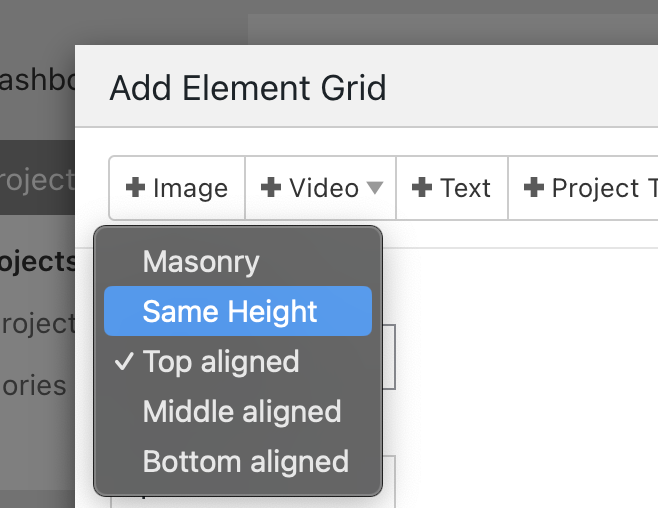Select the Same Height option

(230, 311)
